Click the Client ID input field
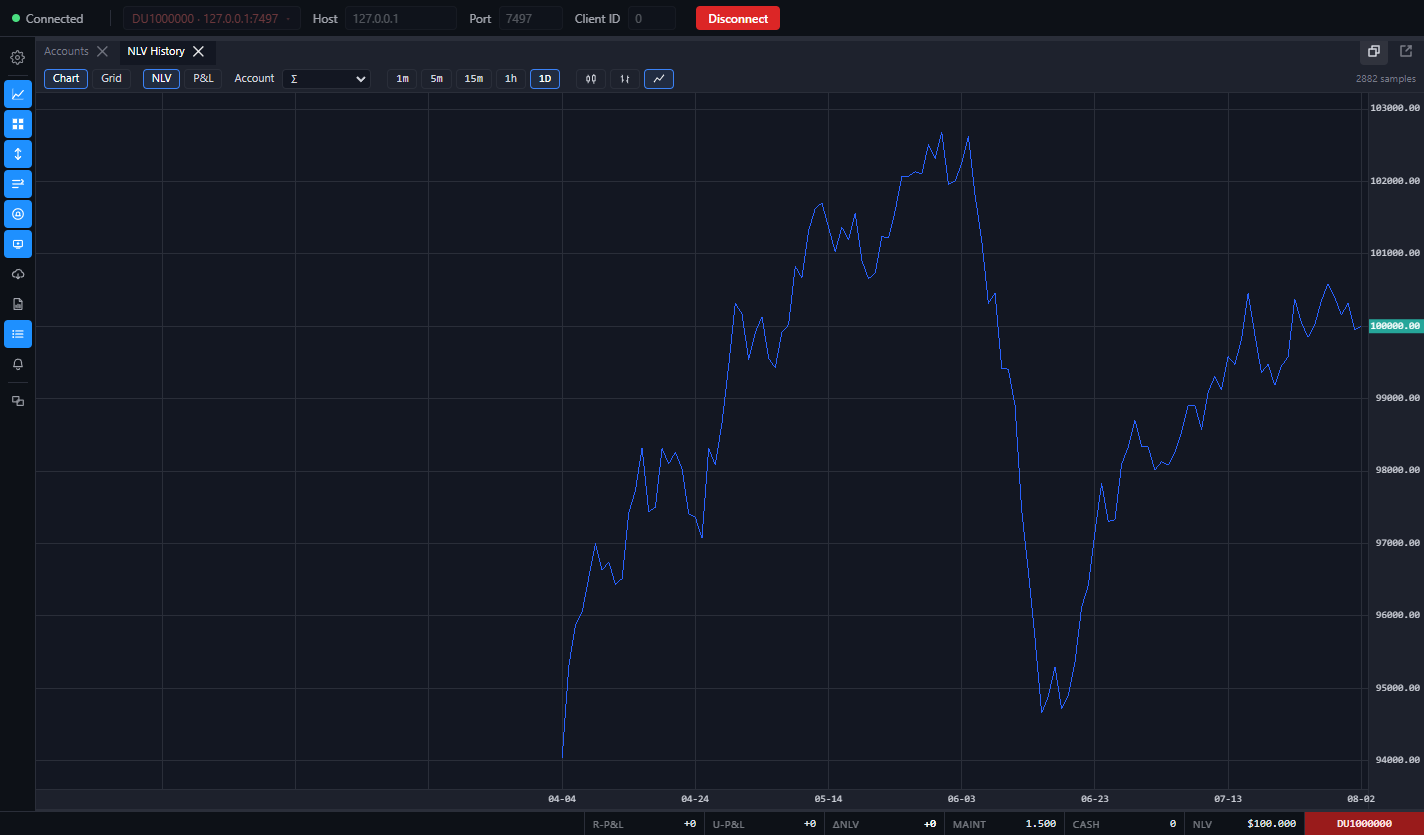 click(652, 19)
